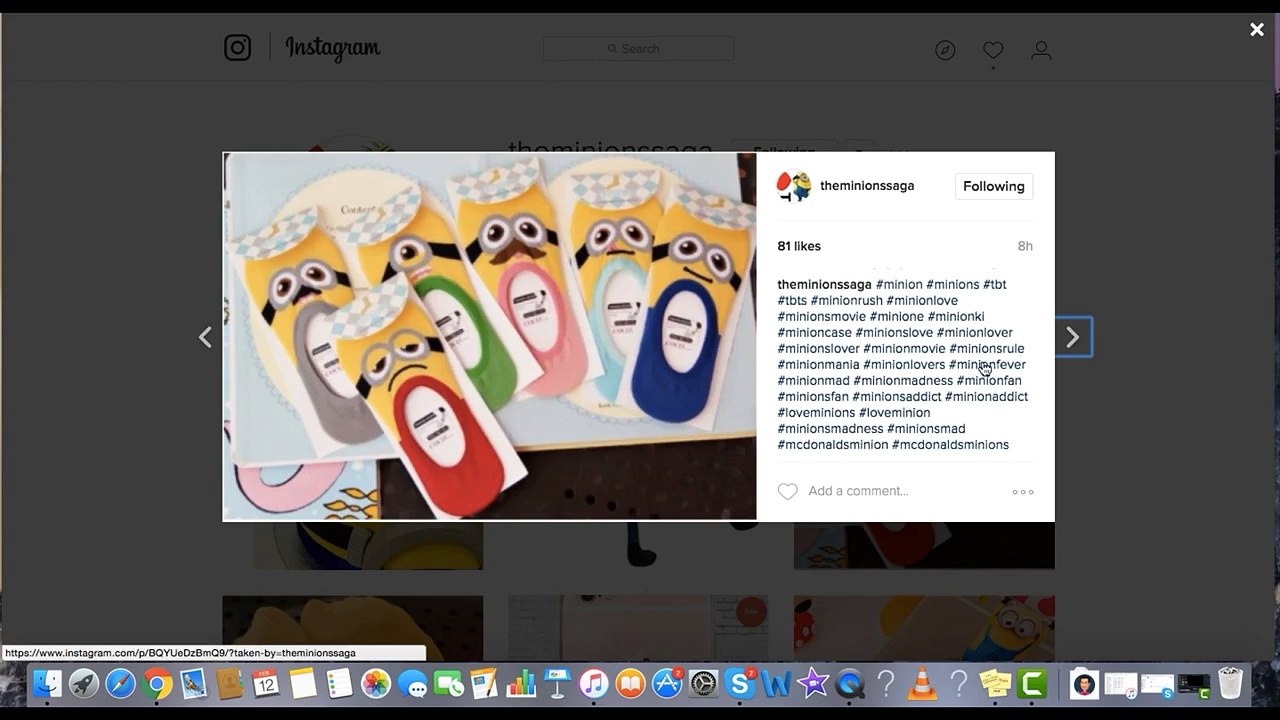Open VLC media player from the Dock
Image resolution: width=1280 pixels, height=720 pixels.
coord(922,684)
